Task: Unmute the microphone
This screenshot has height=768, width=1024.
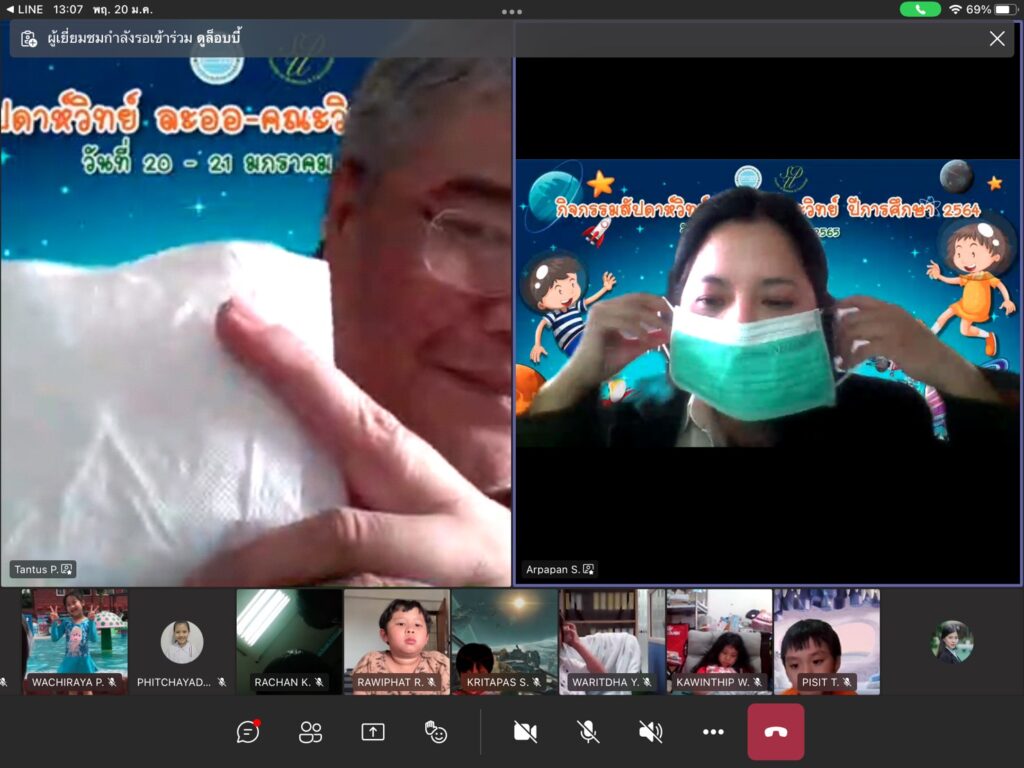Action: click(588, 732)
